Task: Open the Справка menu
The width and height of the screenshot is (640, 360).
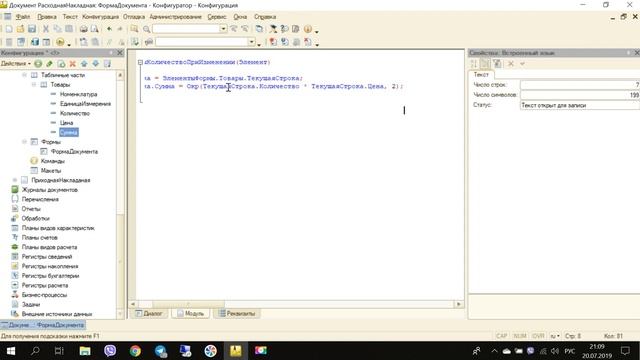Action: point(265,17)
